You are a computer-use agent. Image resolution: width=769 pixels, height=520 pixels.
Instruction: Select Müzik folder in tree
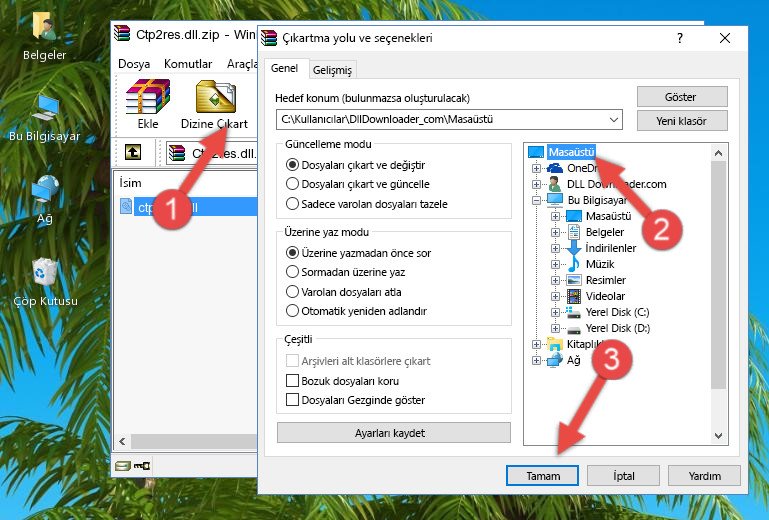(x=590, y=264)
